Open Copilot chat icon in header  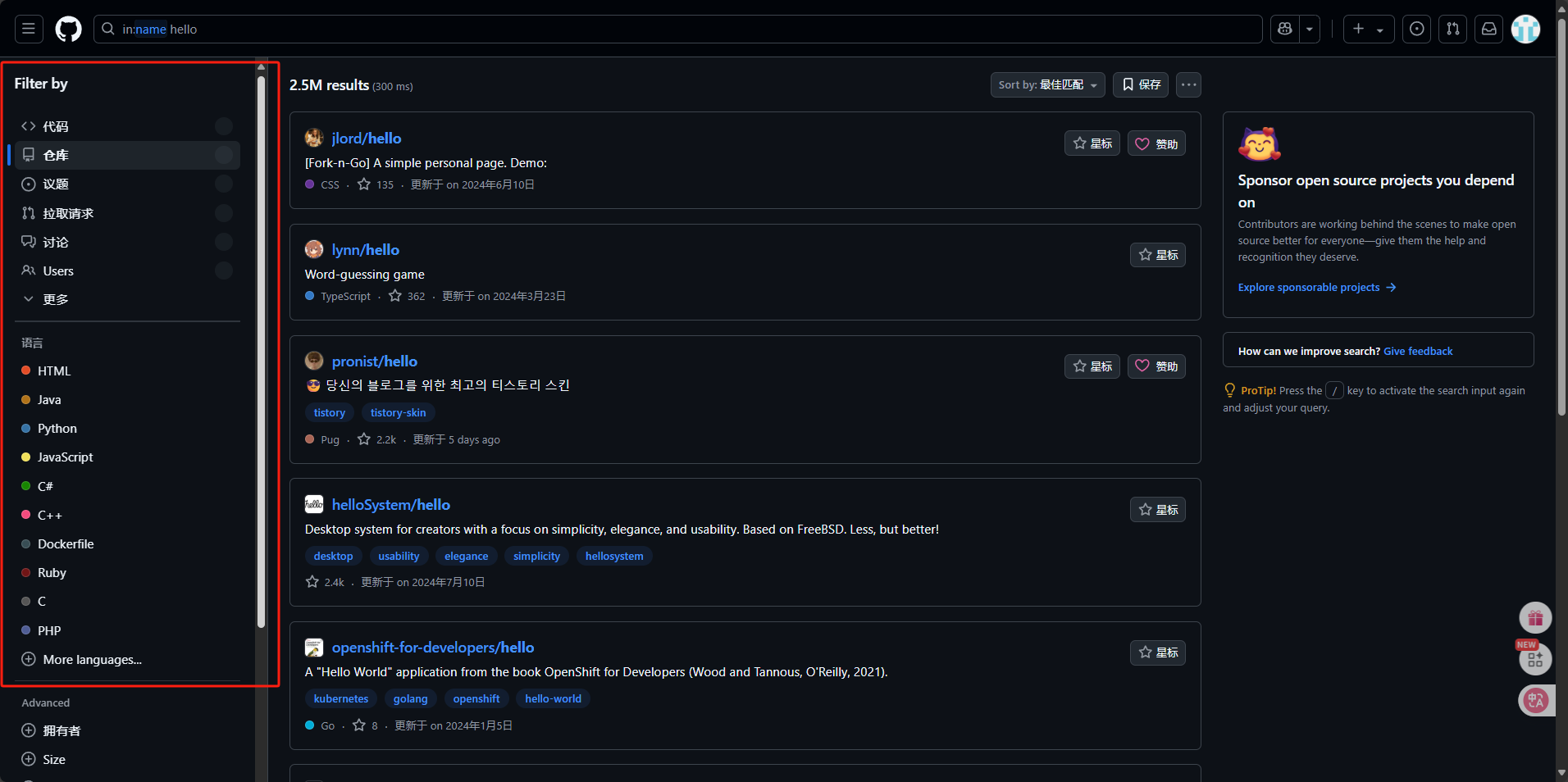click(x=1284, y=29)
